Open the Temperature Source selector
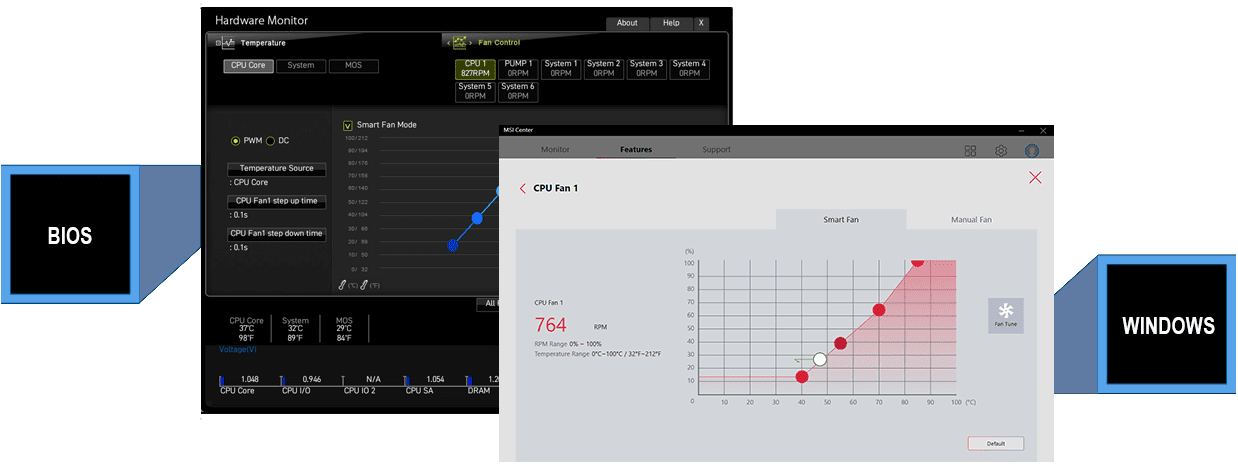Viewport: 1238px width, 476px height. coord(276,169)
